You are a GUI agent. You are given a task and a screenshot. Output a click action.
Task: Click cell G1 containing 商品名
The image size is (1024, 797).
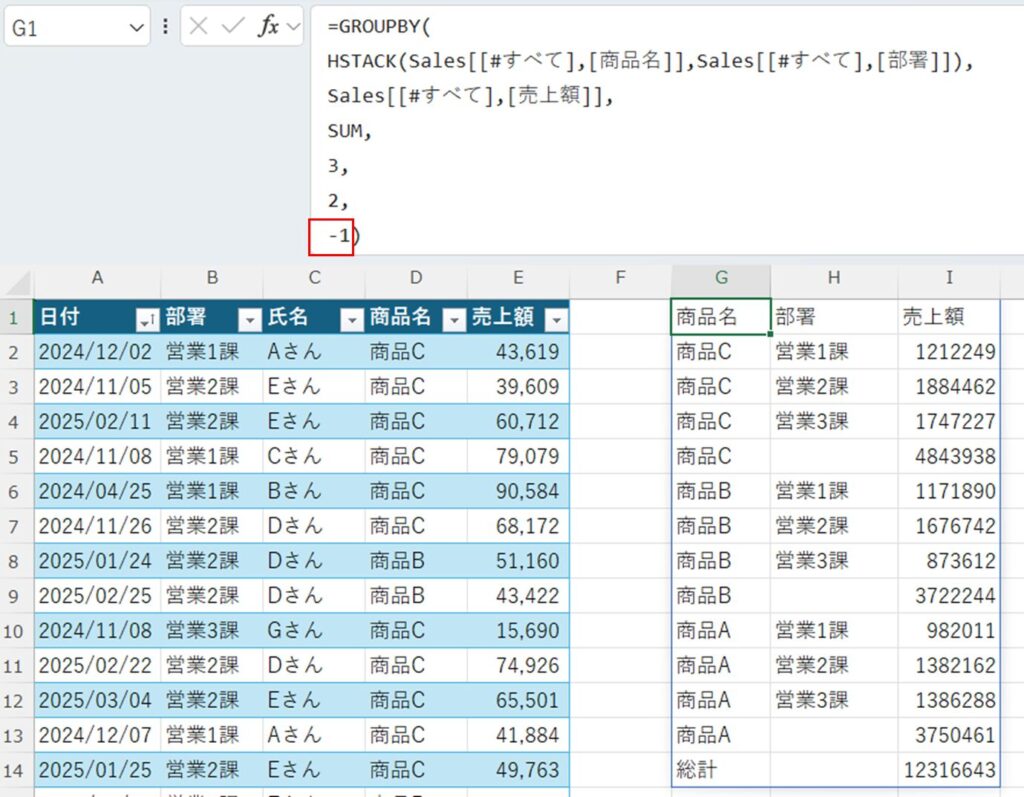(x=721, y=317)
